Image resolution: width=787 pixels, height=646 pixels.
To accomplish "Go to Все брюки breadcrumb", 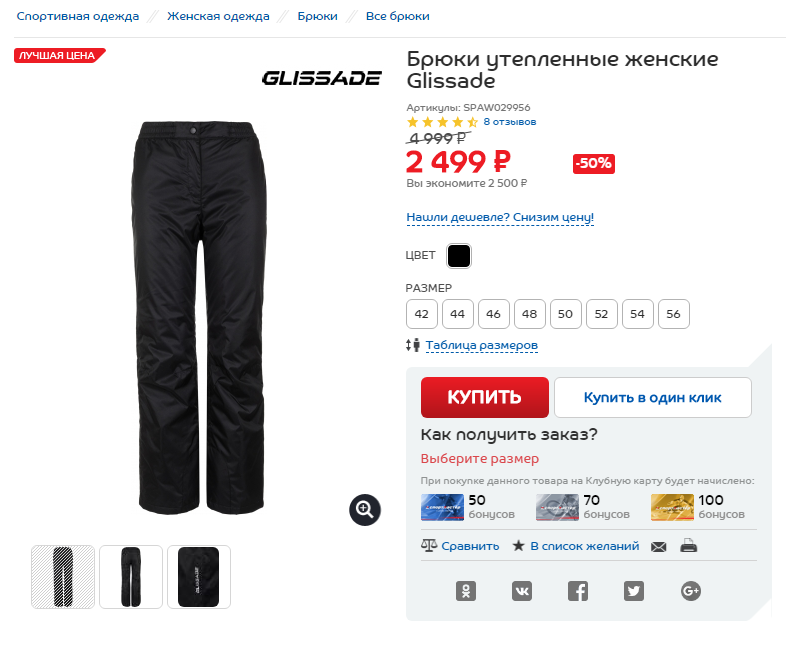I will [x=398, y=16].
